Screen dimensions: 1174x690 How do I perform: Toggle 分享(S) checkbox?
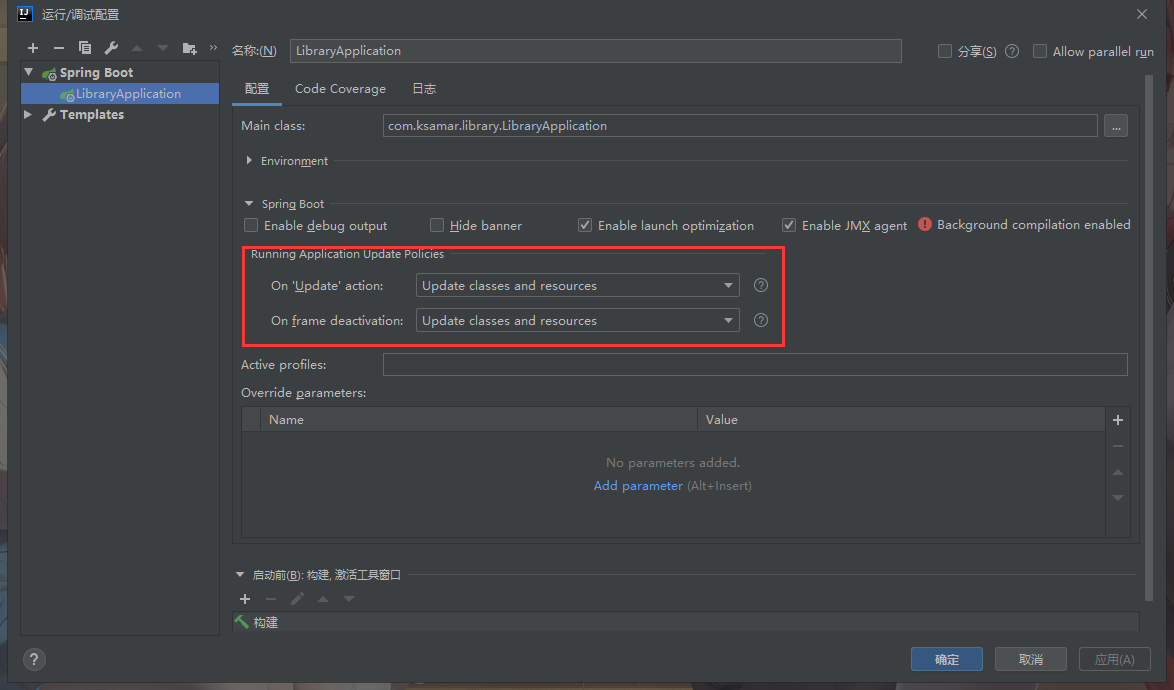coord(945,51)
